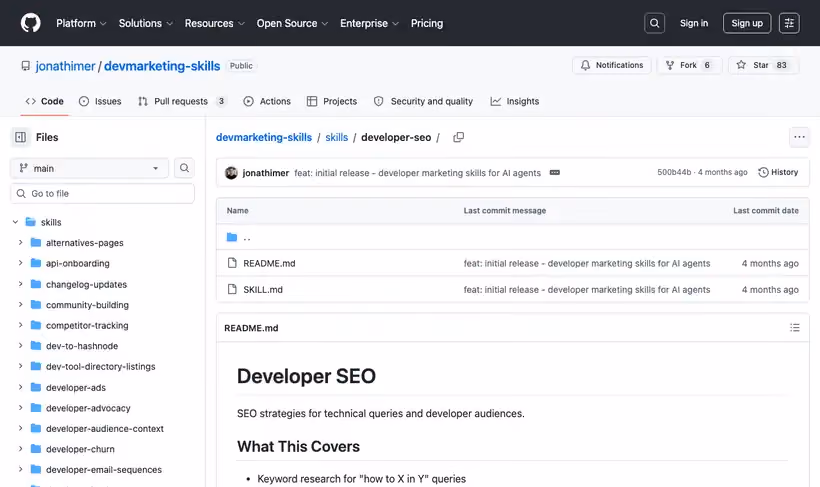Click the jonathimer owner link
820x487 pixels.
click(65, 66)
